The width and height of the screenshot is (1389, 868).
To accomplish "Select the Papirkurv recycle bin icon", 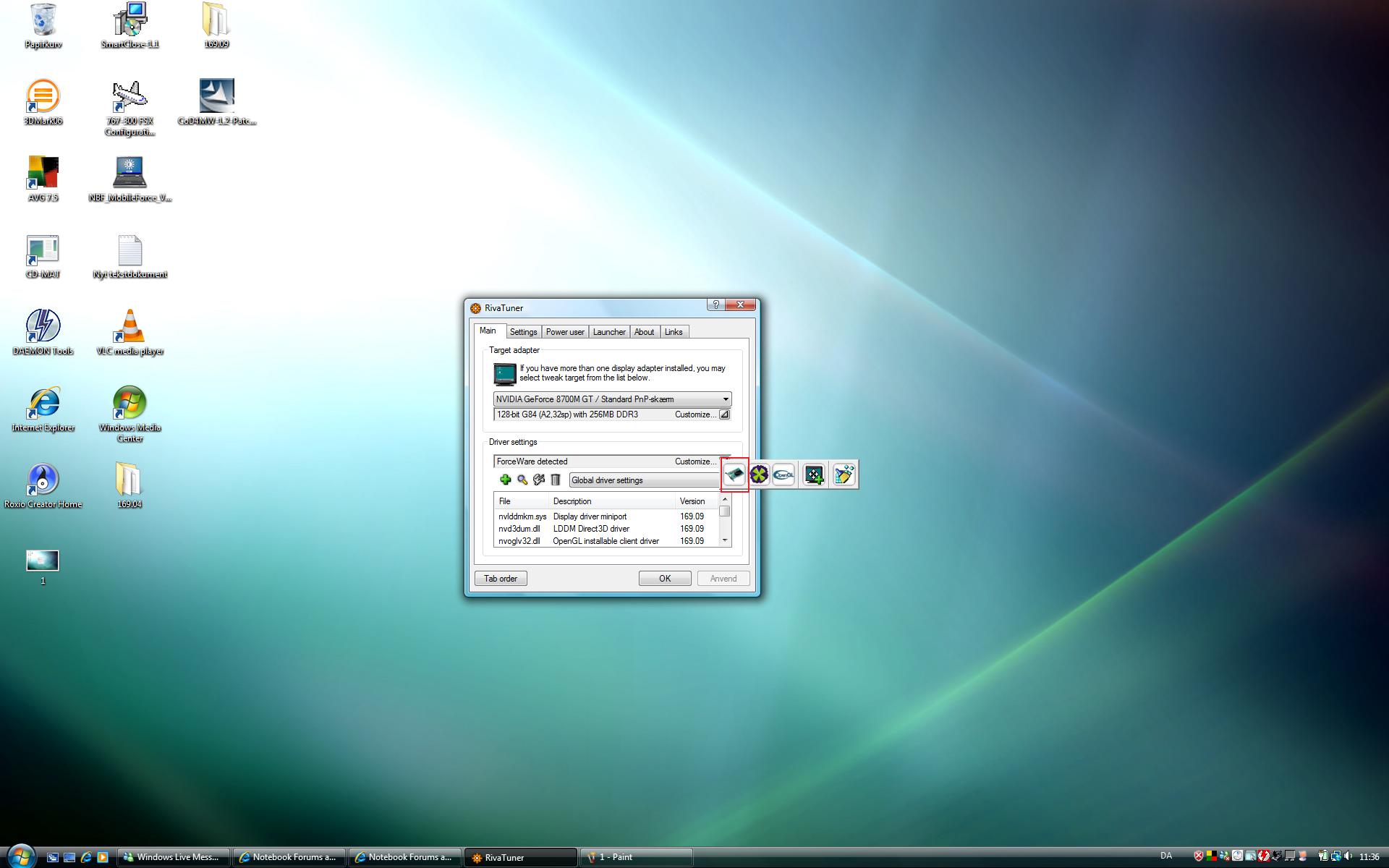I will pos(43,25).
